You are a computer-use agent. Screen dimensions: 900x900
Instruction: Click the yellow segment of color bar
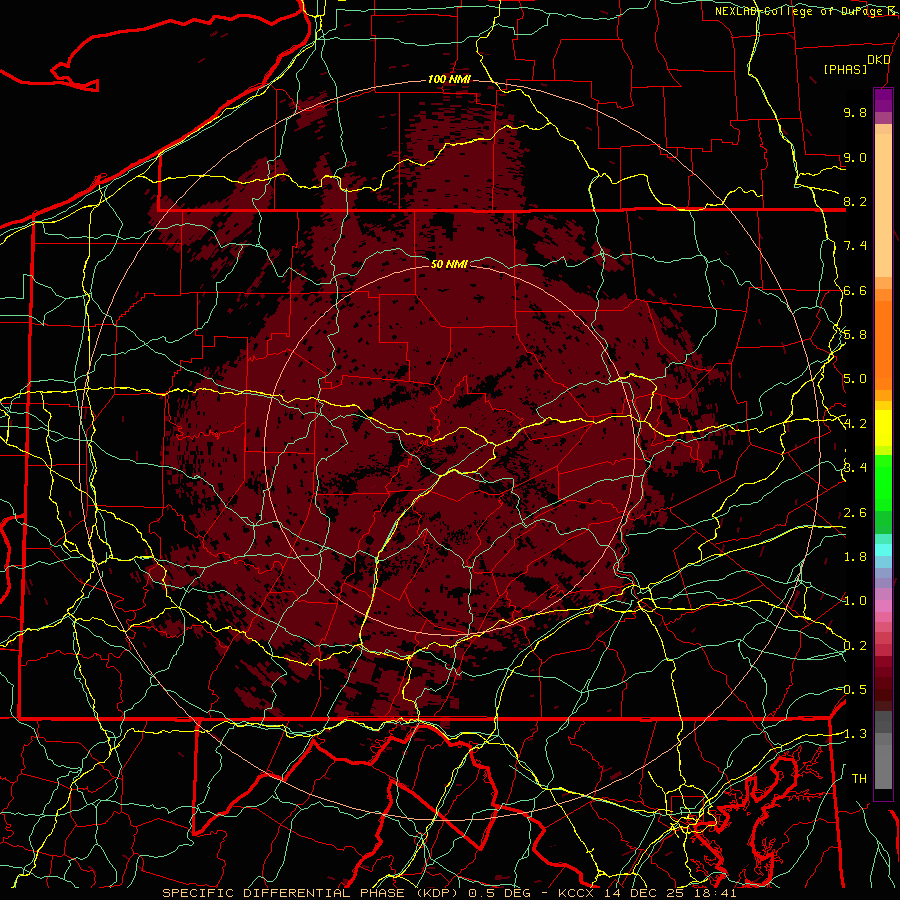[x=883, y=428]
